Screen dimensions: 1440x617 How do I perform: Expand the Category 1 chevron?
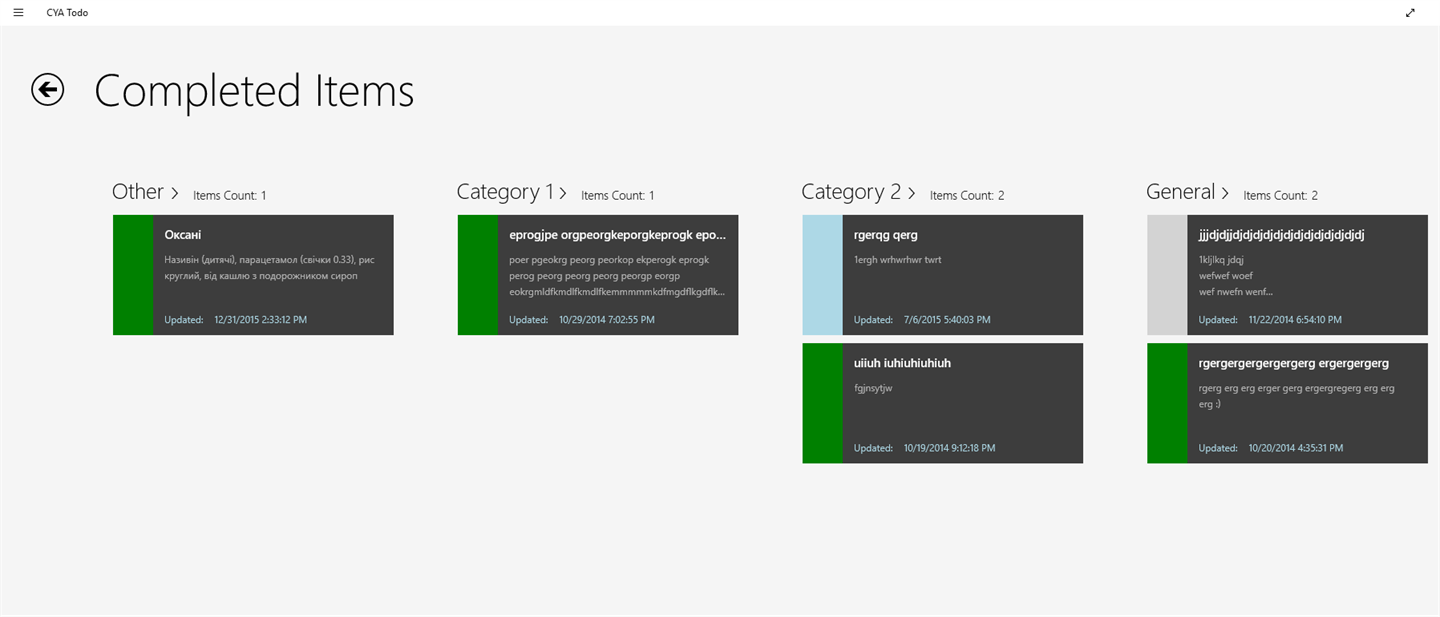tap(563, 193)
